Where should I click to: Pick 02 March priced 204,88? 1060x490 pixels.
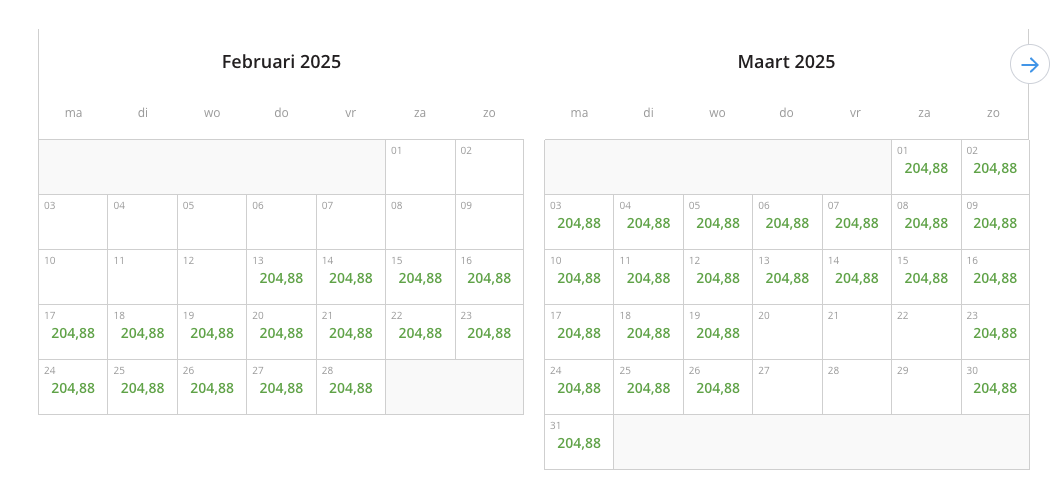[995, 167]
